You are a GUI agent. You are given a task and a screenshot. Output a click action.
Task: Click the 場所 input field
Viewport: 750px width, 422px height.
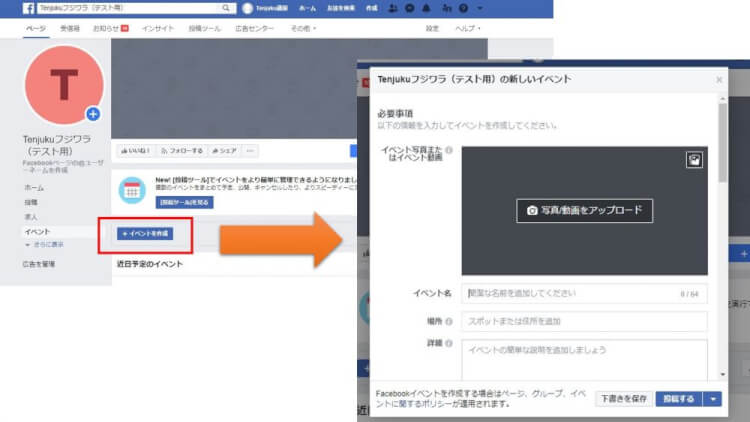pos(584,321)
